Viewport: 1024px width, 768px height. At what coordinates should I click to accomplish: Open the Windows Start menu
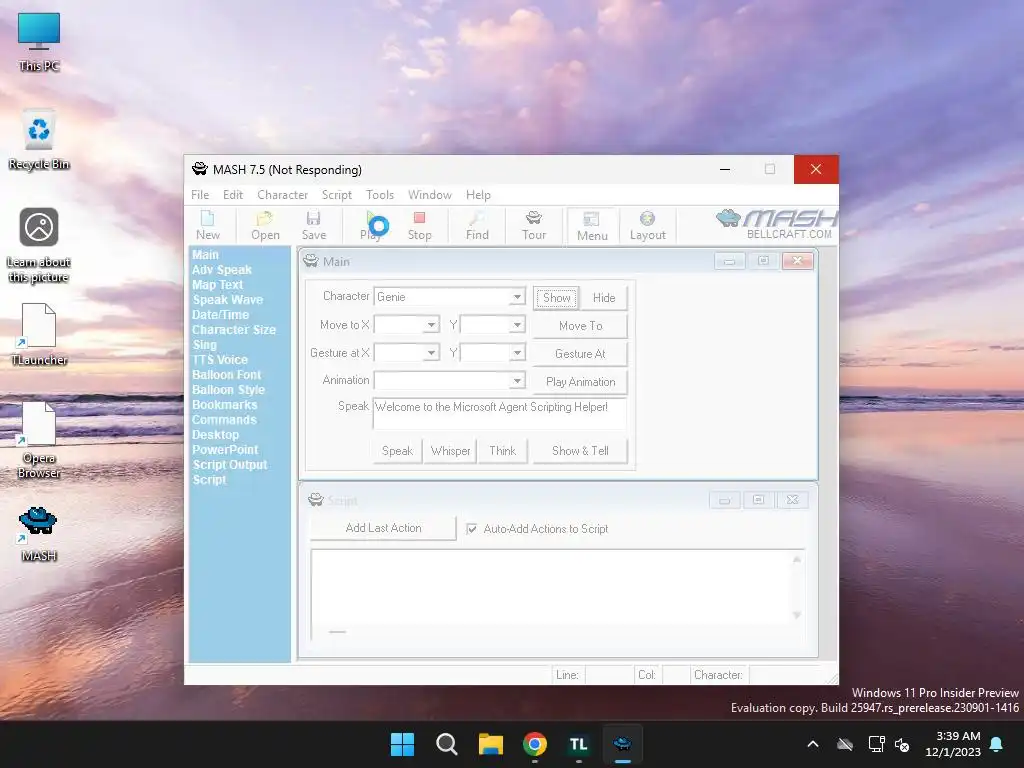pyautogui.click(x=402, y=744)
